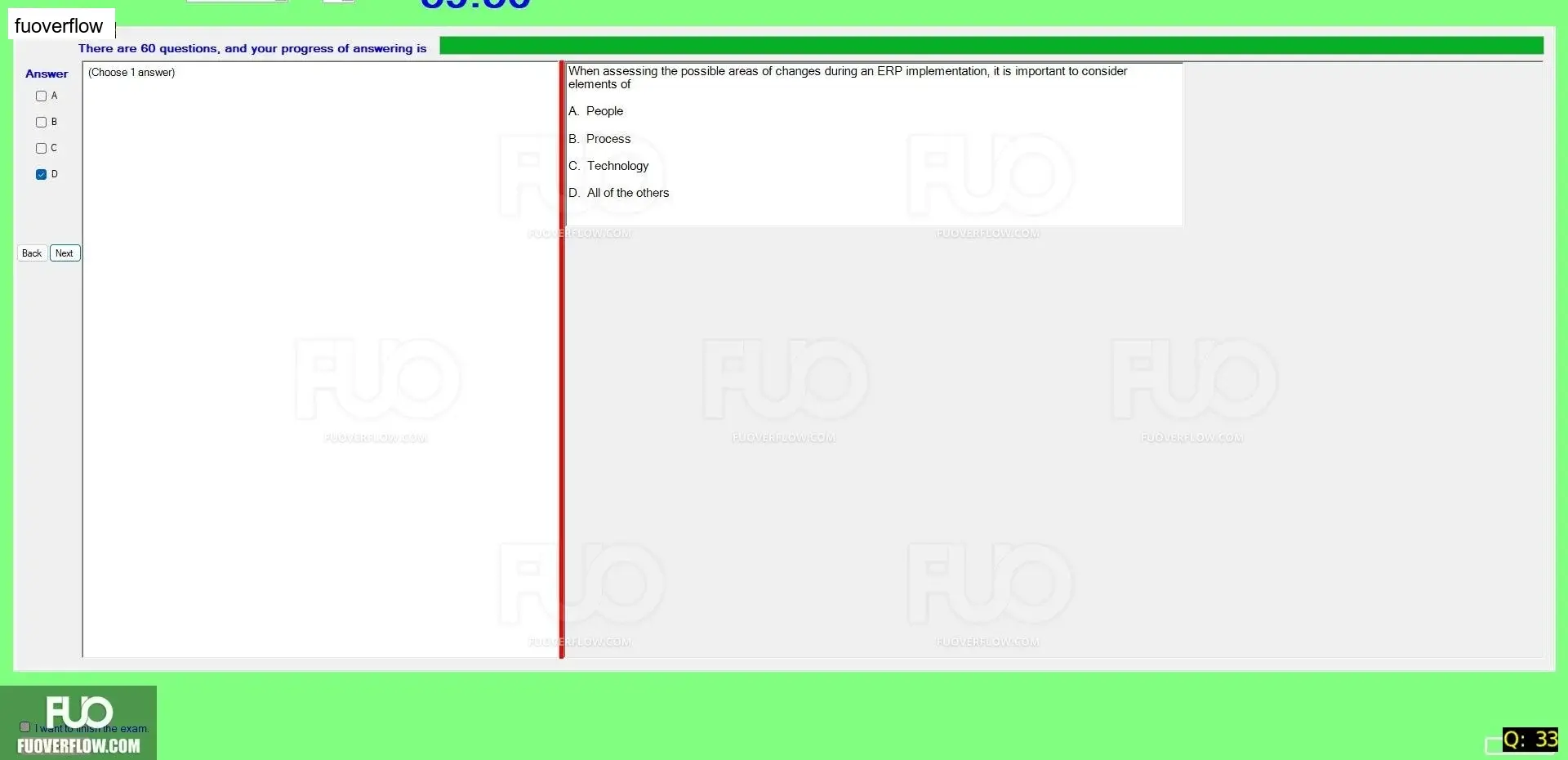
Task: Click the 'Technology' option text
Action: 617,166
